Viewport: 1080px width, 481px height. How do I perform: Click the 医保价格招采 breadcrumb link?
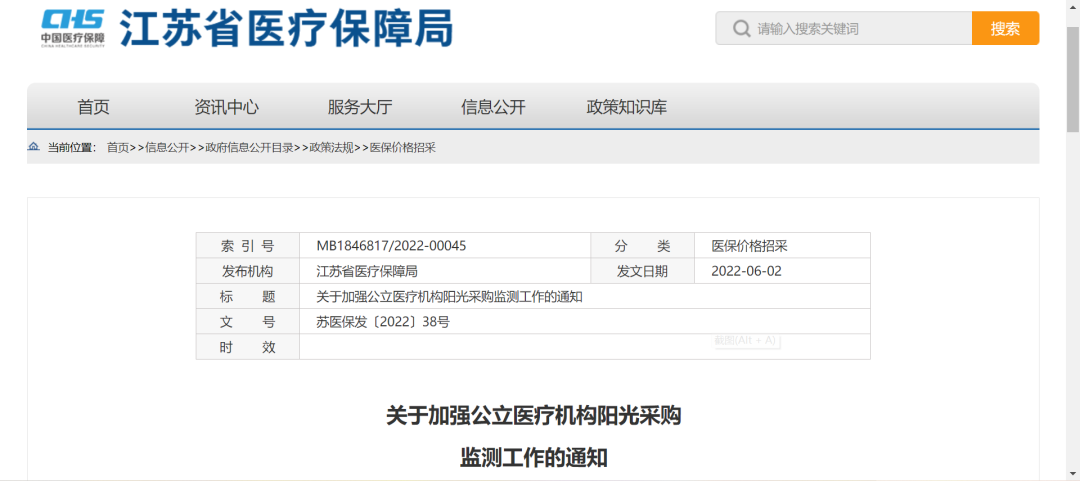click(x=403, y=148)
